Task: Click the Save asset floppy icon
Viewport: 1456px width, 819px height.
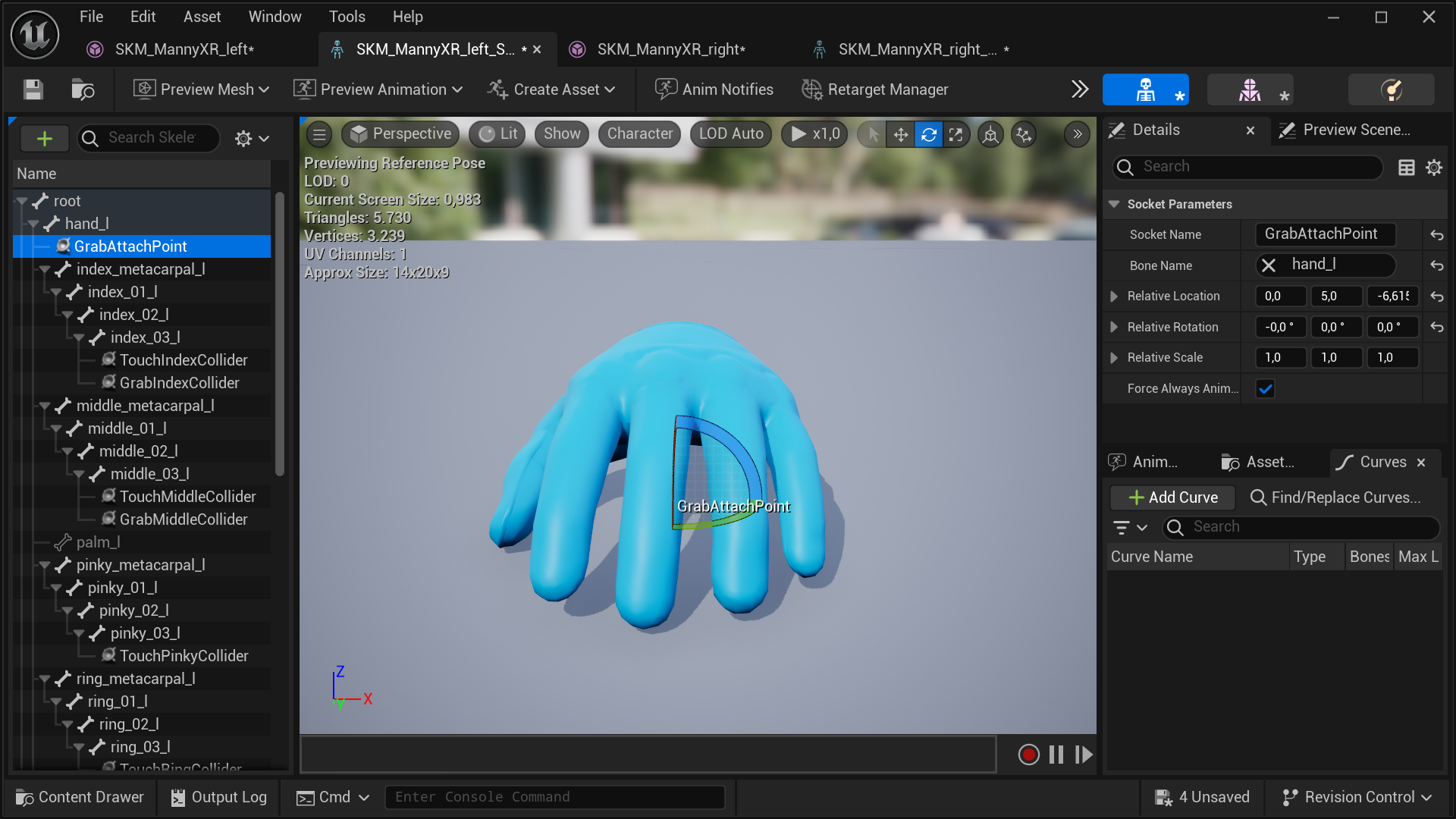Action: 33,89
